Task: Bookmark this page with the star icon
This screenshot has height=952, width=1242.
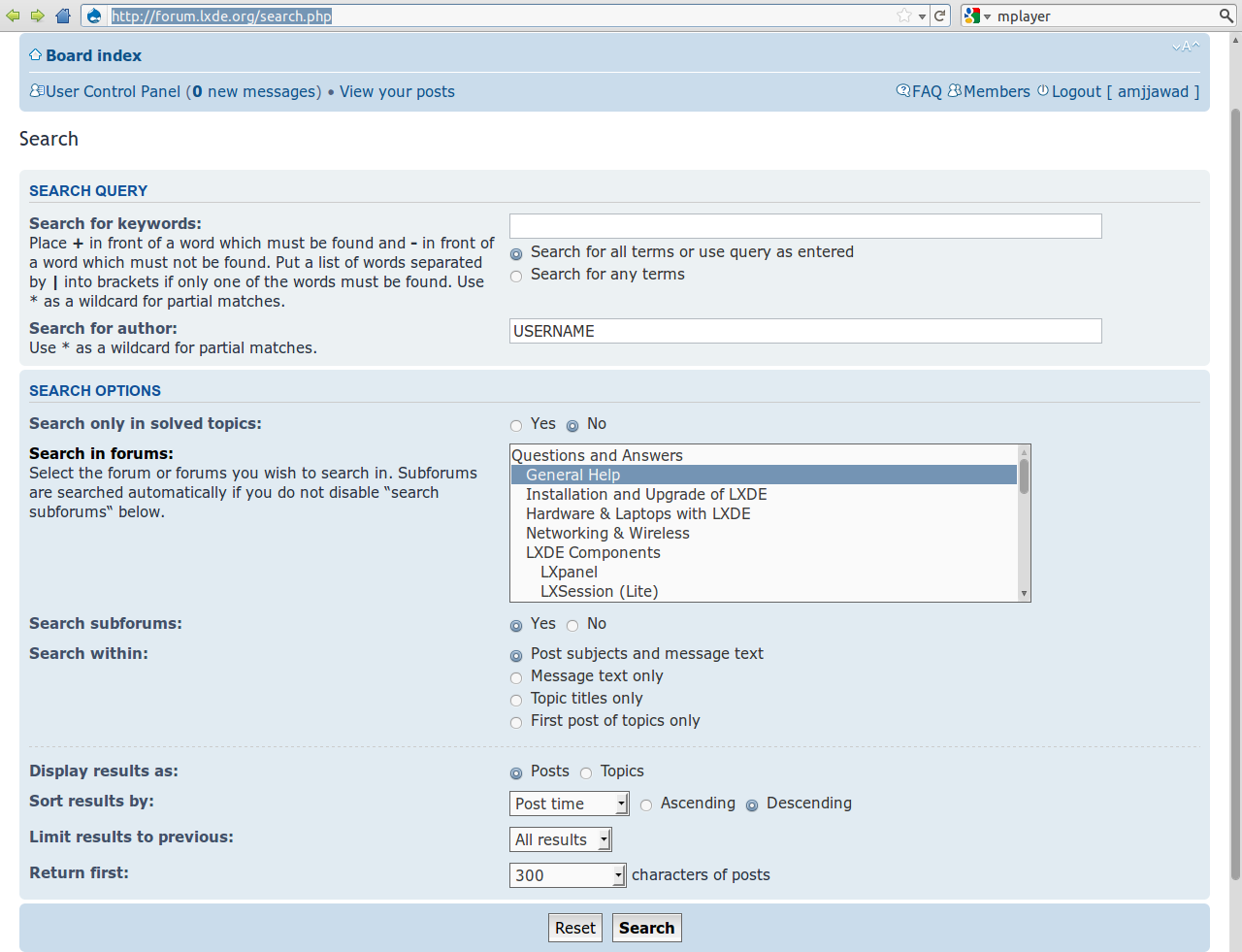Action: click(x=904, y=16)
